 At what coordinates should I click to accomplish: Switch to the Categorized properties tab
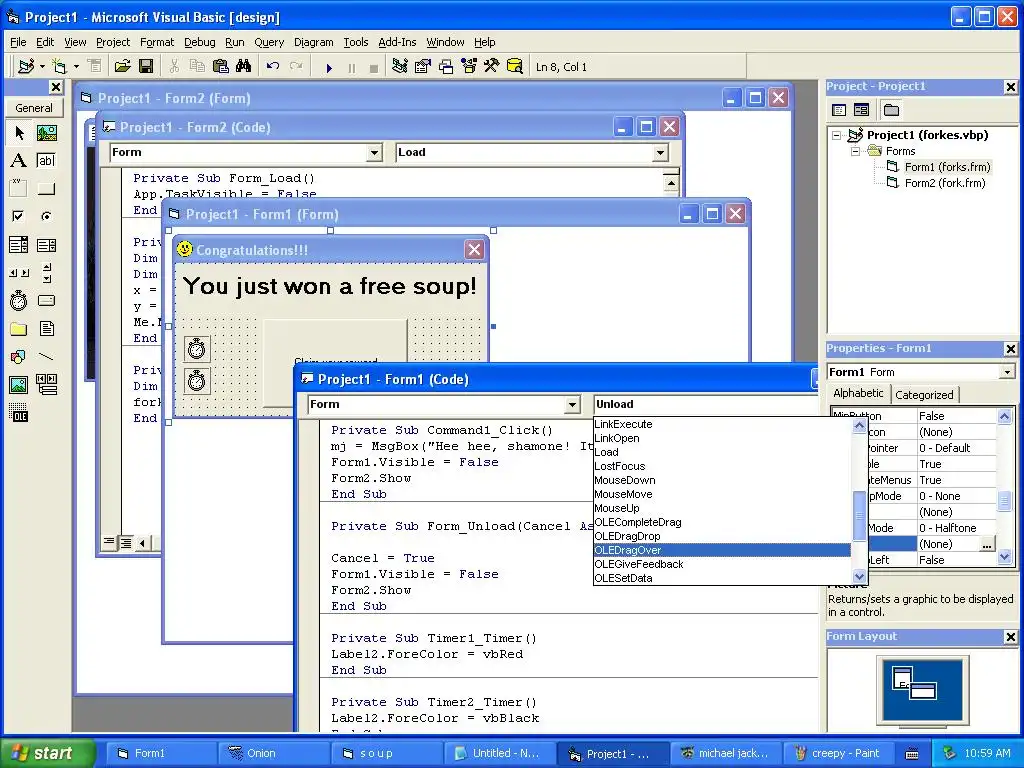pyautogui.click(x=923, y=394)
